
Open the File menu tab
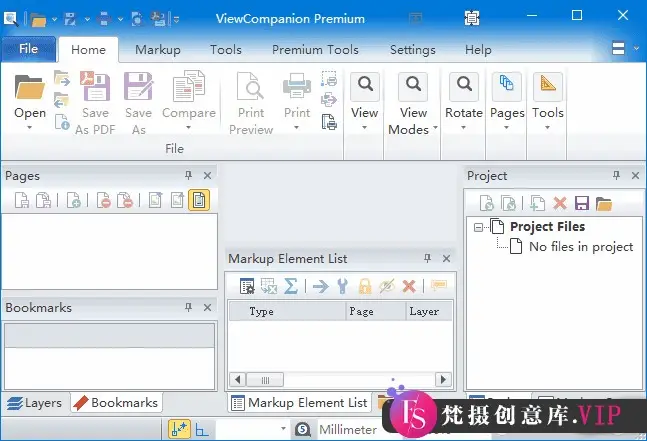point(28,49)
